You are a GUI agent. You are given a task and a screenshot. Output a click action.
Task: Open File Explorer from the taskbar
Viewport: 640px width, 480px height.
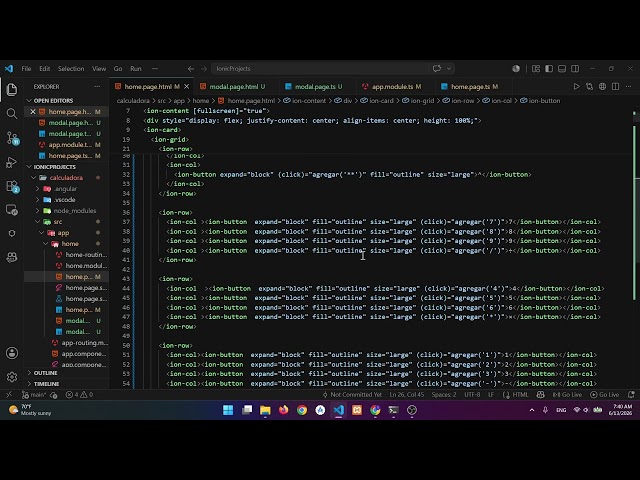tap(265, 410)
